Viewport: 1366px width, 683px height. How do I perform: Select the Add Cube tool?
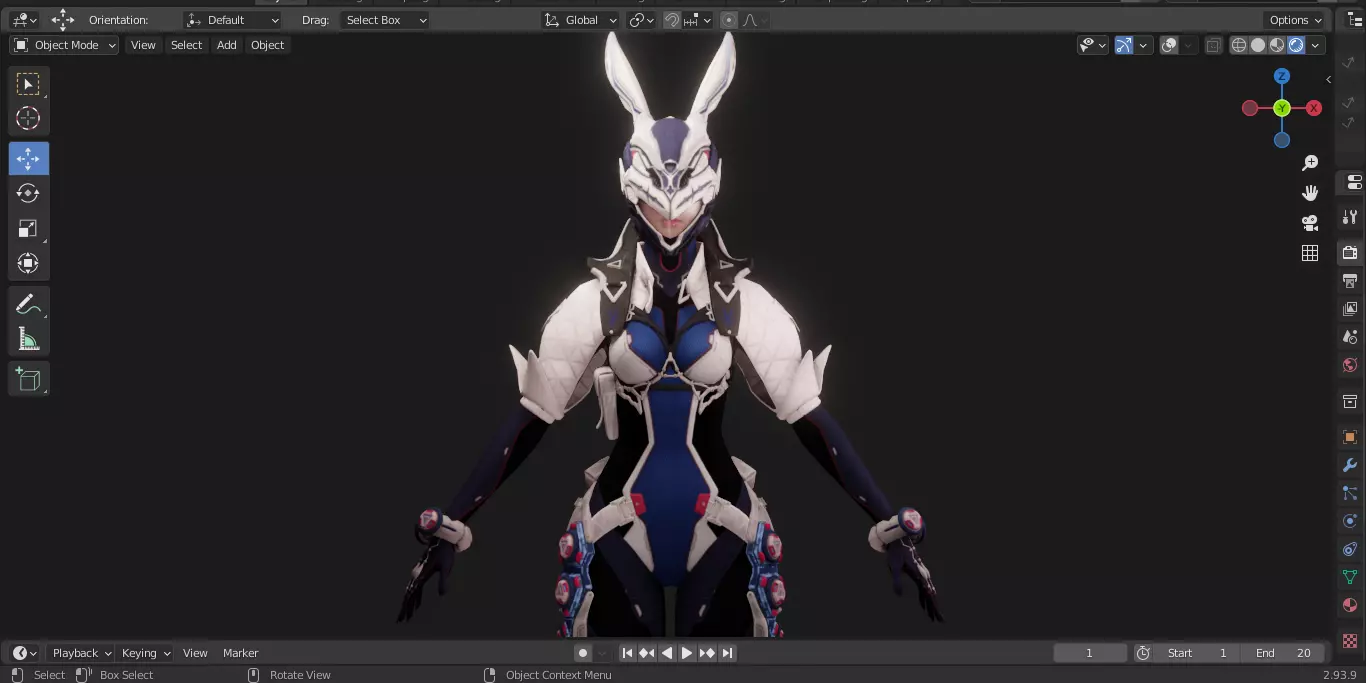(28, 379)
